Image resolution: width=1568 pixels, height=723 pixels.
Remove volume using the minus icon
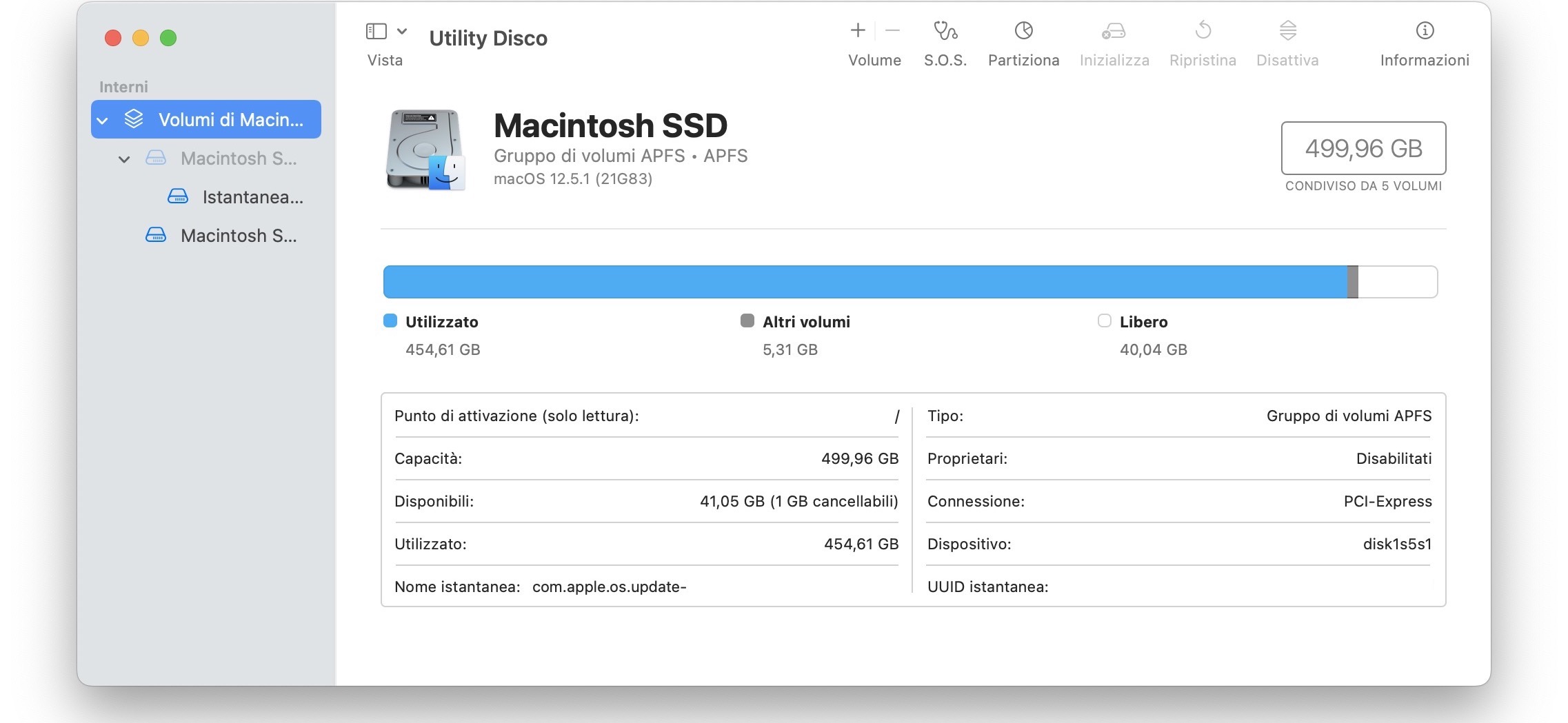[x=892, y=31]
